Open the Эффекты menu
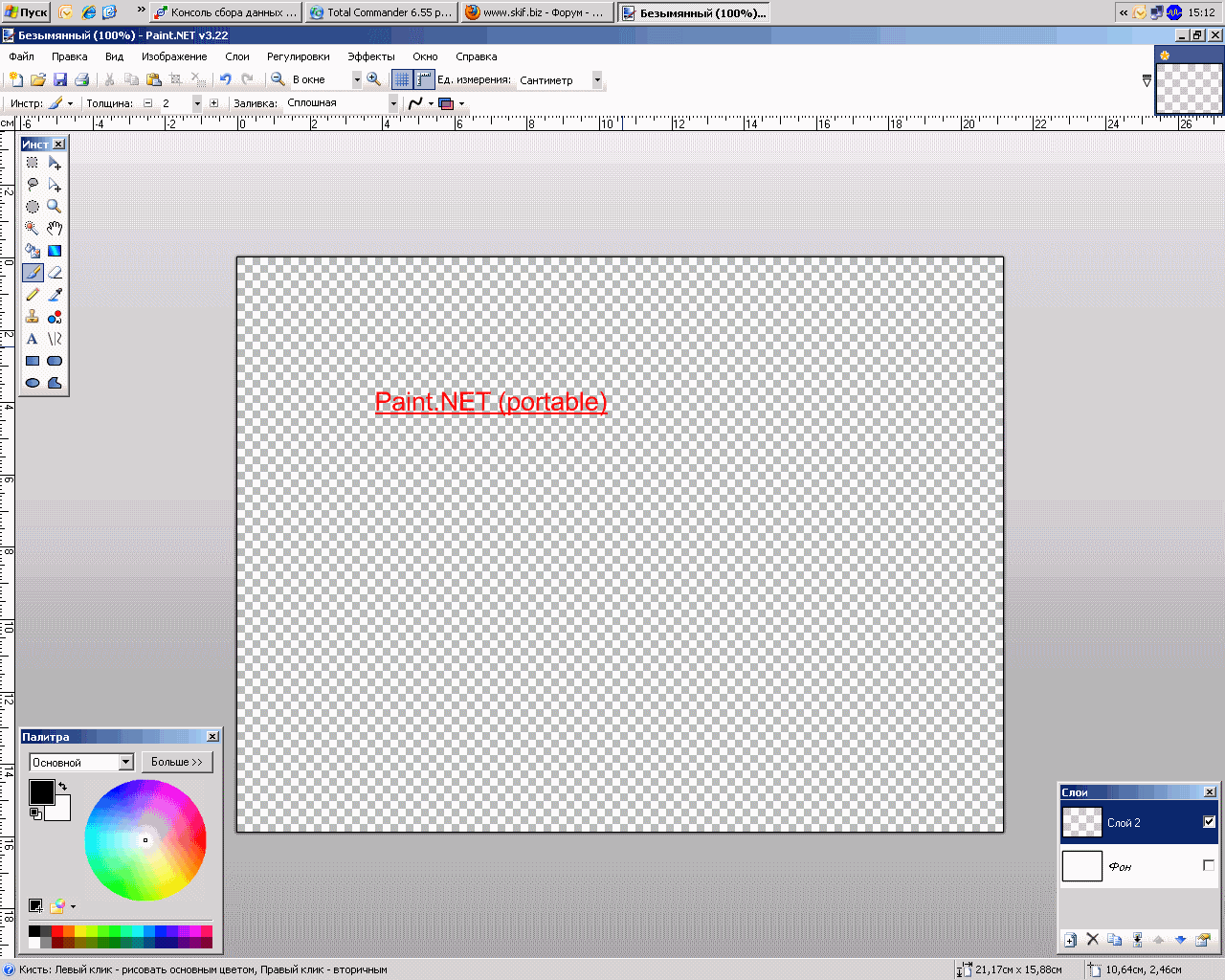The image size is (1225, 980). (x=370, y=56)
